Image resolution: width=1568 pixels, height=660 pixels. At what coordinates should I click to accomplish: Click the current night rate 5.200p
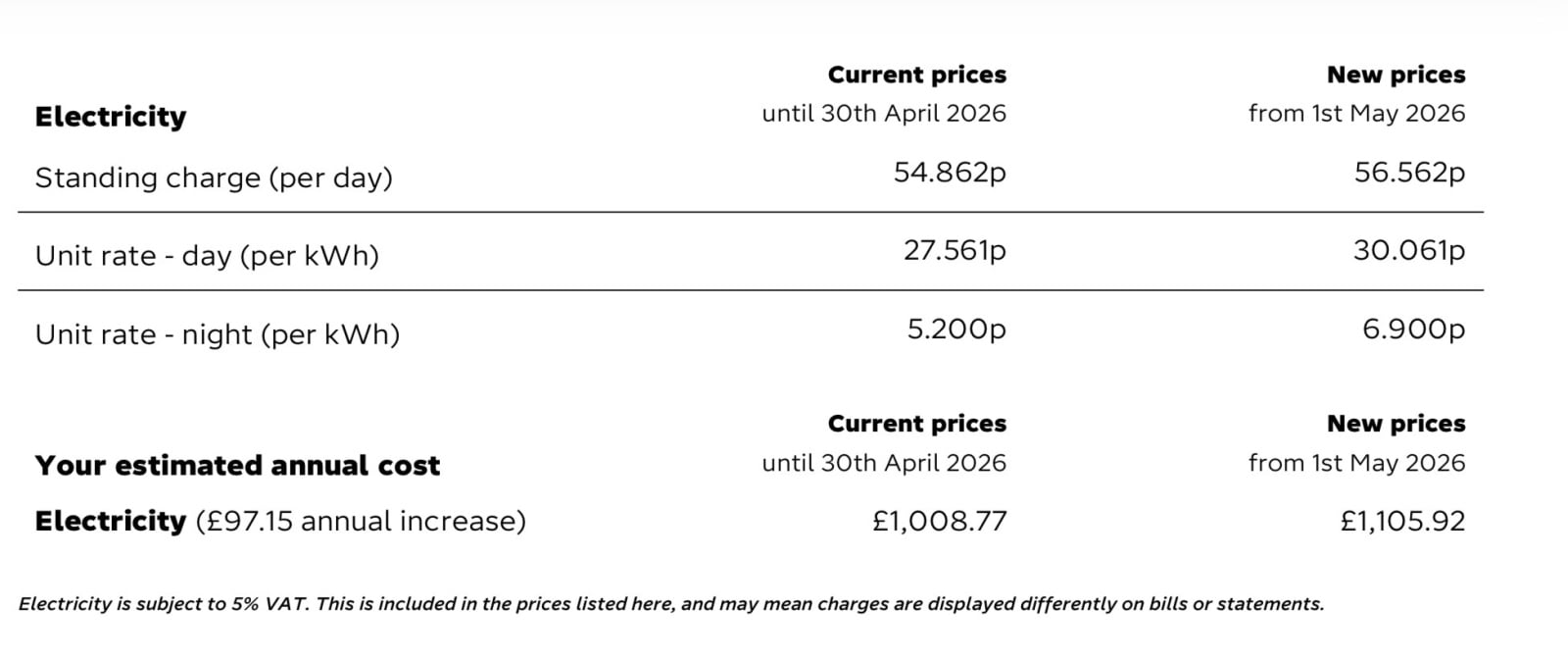pyautogui.click(x=955, y=329)
